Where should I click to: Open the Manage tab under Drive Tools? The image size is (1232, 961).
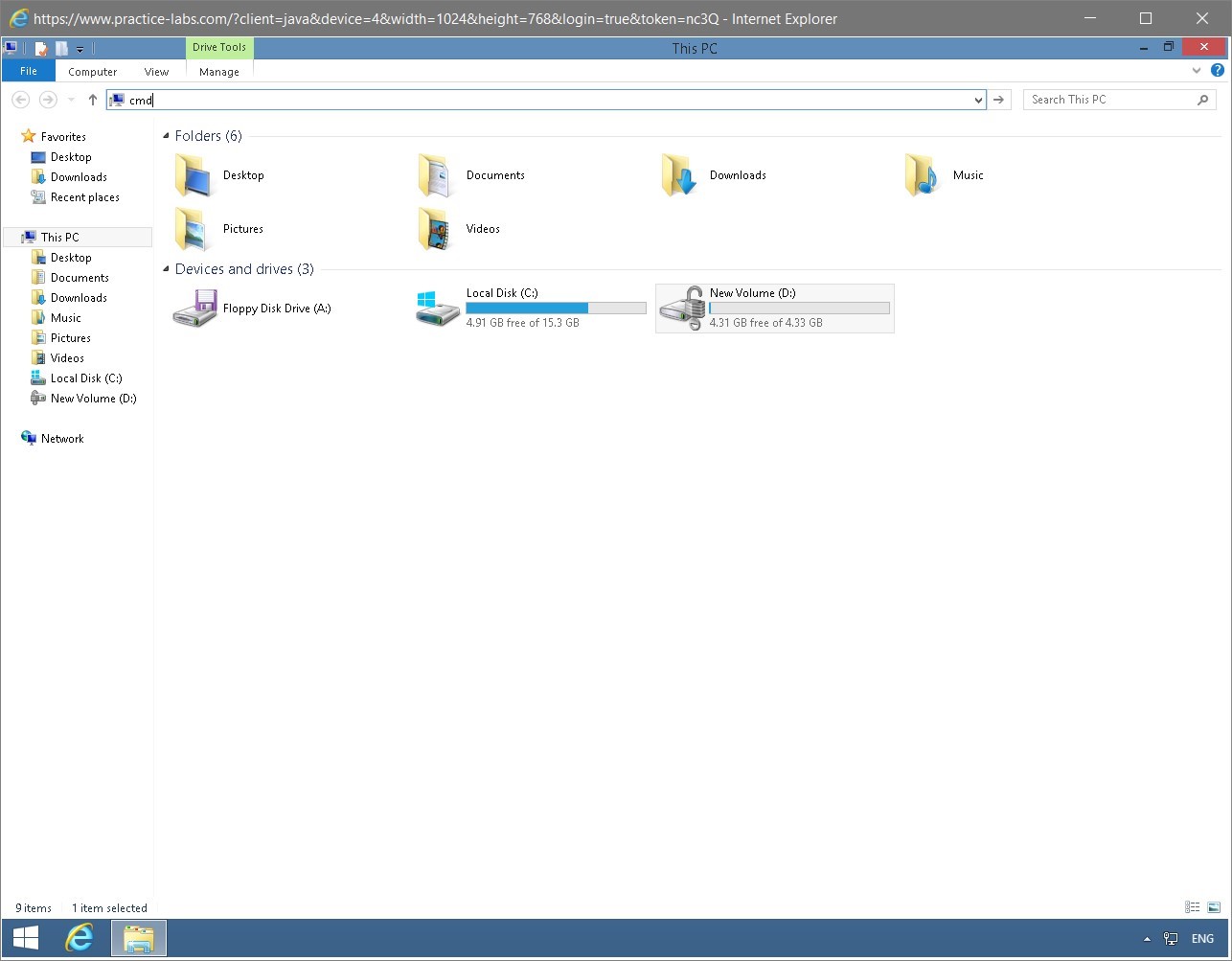point(218,71)
